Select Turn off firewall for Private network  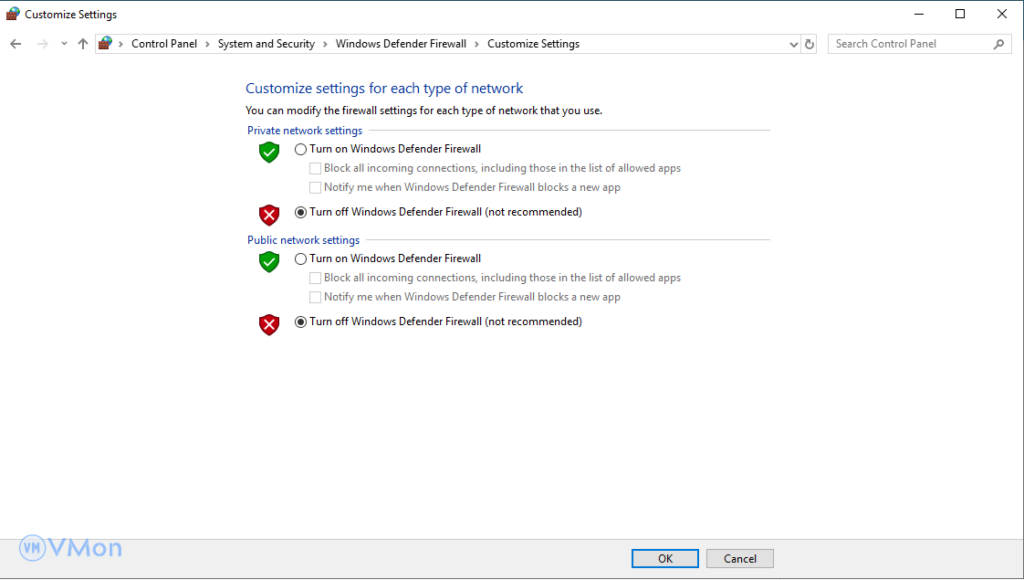tap(301, 212)
